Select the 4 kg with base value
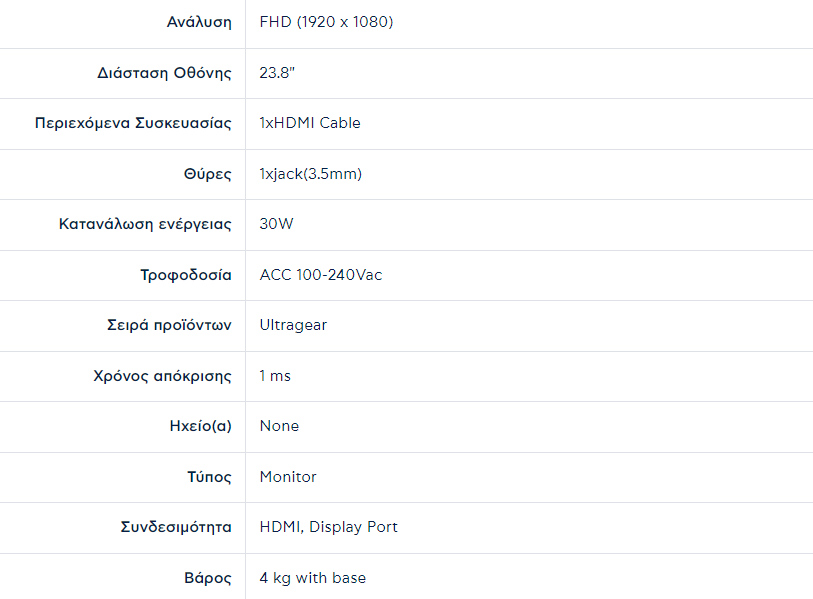Viewport: 813px width, 599px height. (313, 578)
